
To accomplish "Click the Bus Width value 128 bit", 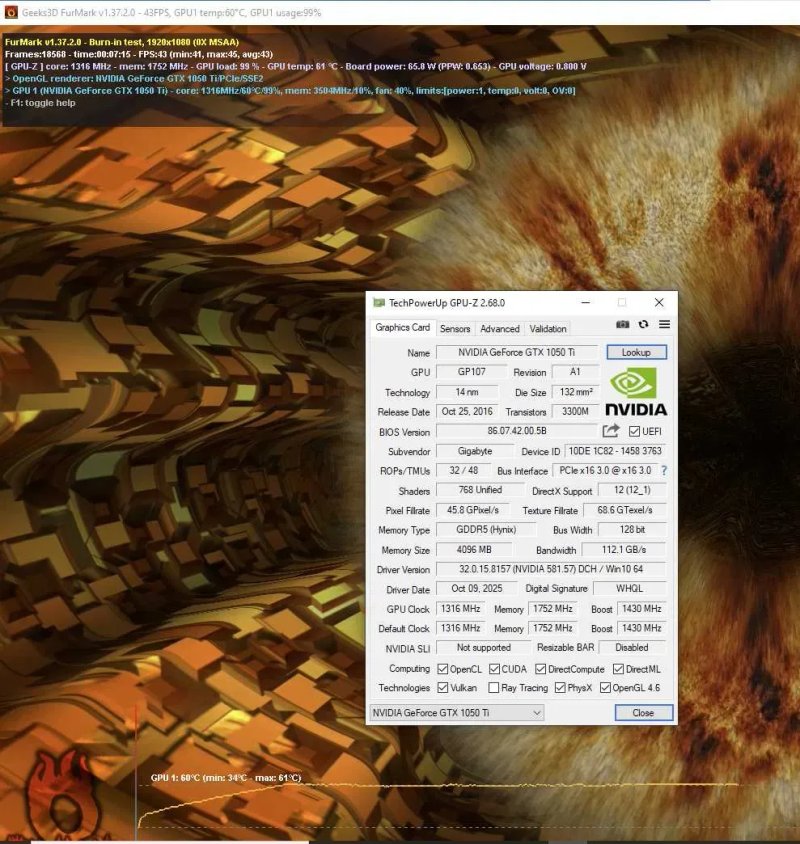I will coord(632,530).
